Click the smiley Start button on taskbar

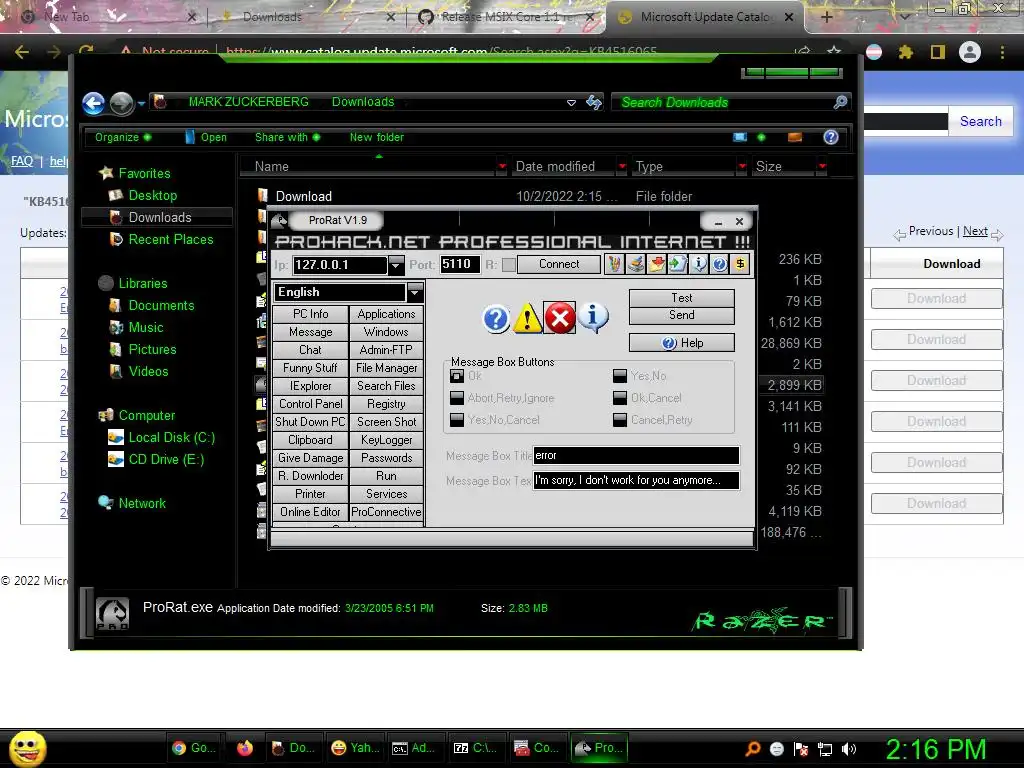27,748
